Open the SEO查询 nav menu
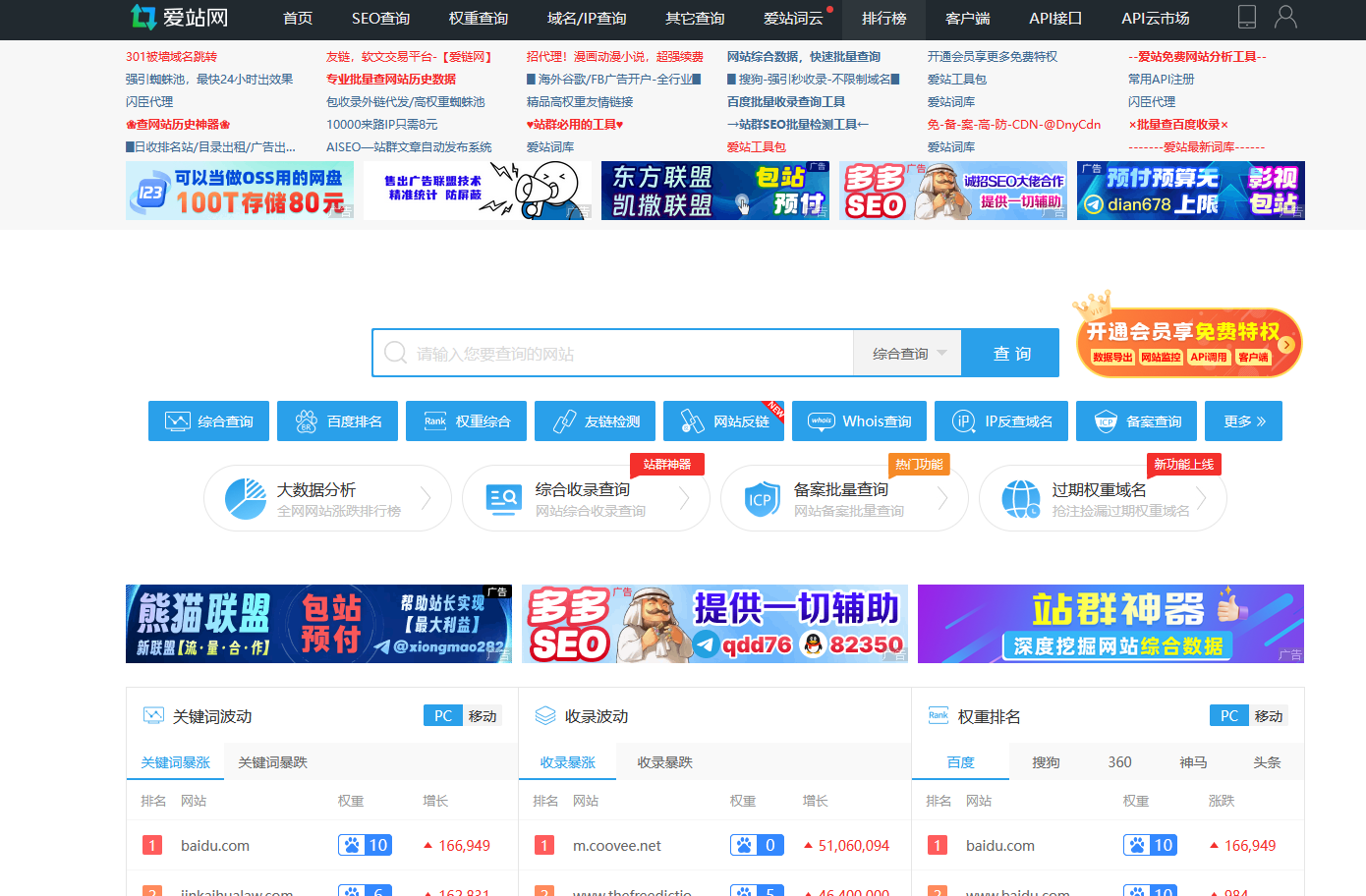This screenshot has height=896, width=1366. pyautogui.click(x=380, y=19)
